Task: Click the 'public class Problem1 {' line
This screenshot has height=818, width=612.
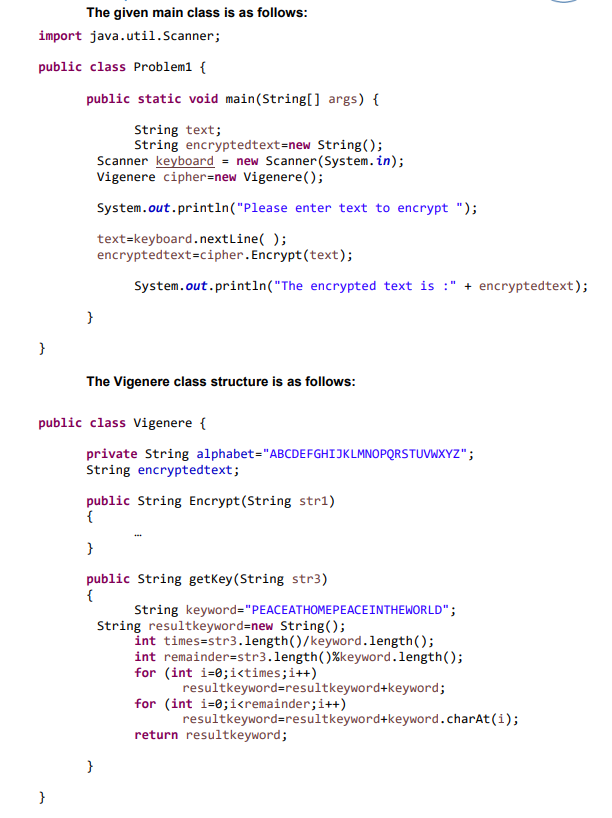Action: click(122, 67)
